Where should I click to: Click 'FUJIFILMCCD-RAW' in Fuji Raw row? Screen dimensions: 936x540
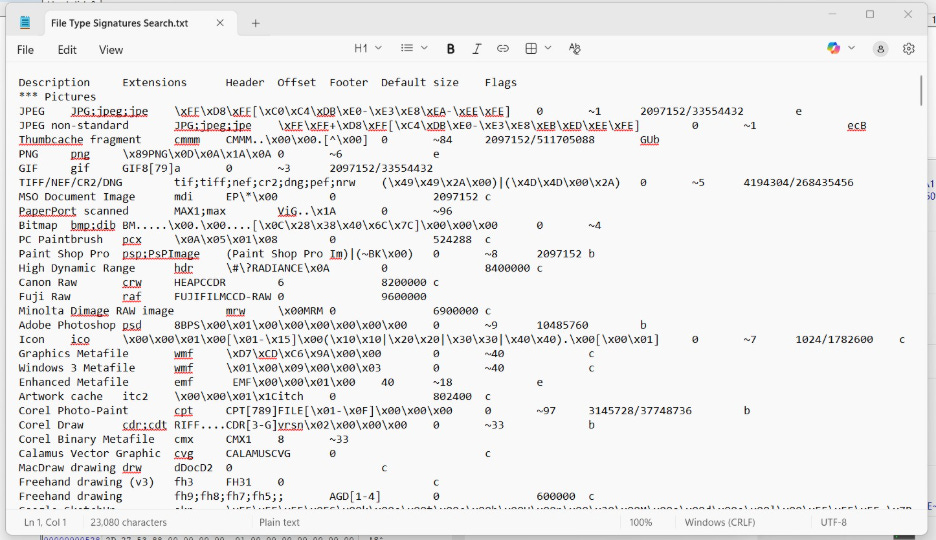[x=223, y=297]
